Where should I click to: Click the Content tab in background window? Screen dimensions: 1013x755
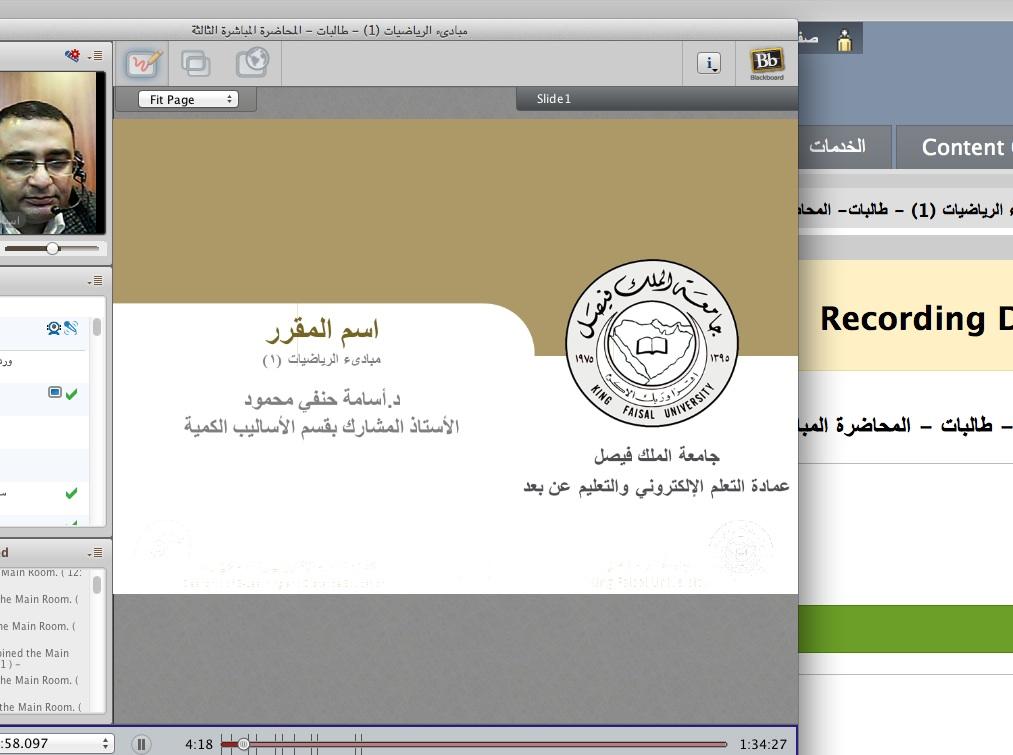pyautogui.click(x=956, y=147)
